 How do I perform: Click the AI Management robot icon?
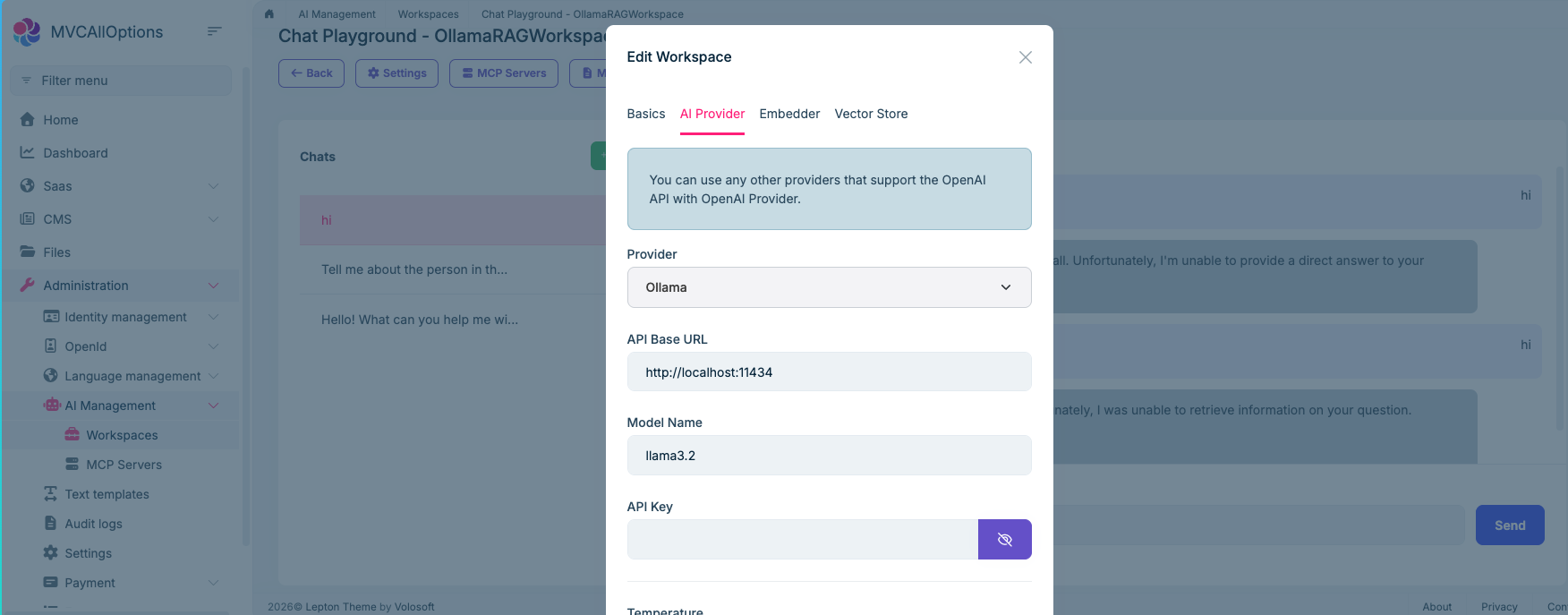click(52, 406)
